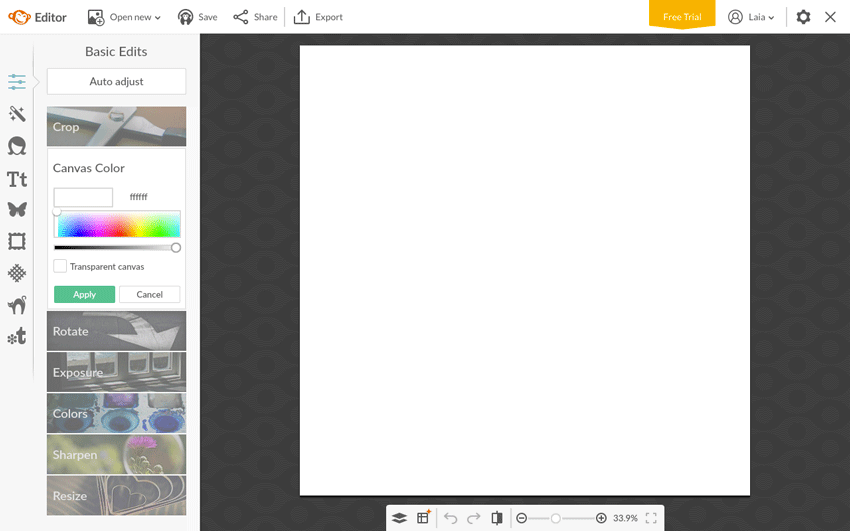
Task: Click the white canvas area
Action: pos(525,270)
